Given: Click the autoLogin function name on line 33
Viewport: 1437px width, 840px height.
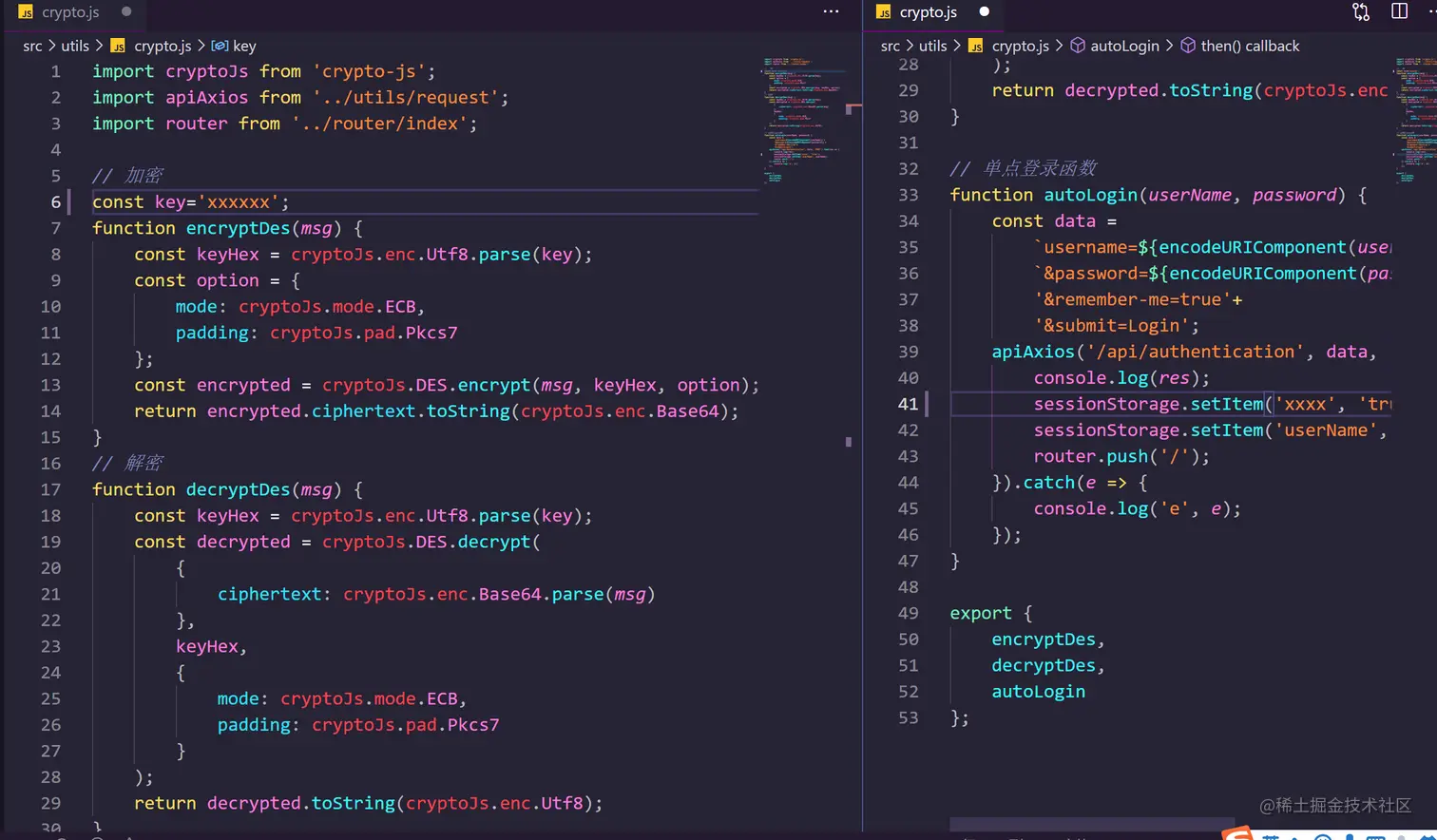Looking at the screenshot, I should coord(1091,195).
